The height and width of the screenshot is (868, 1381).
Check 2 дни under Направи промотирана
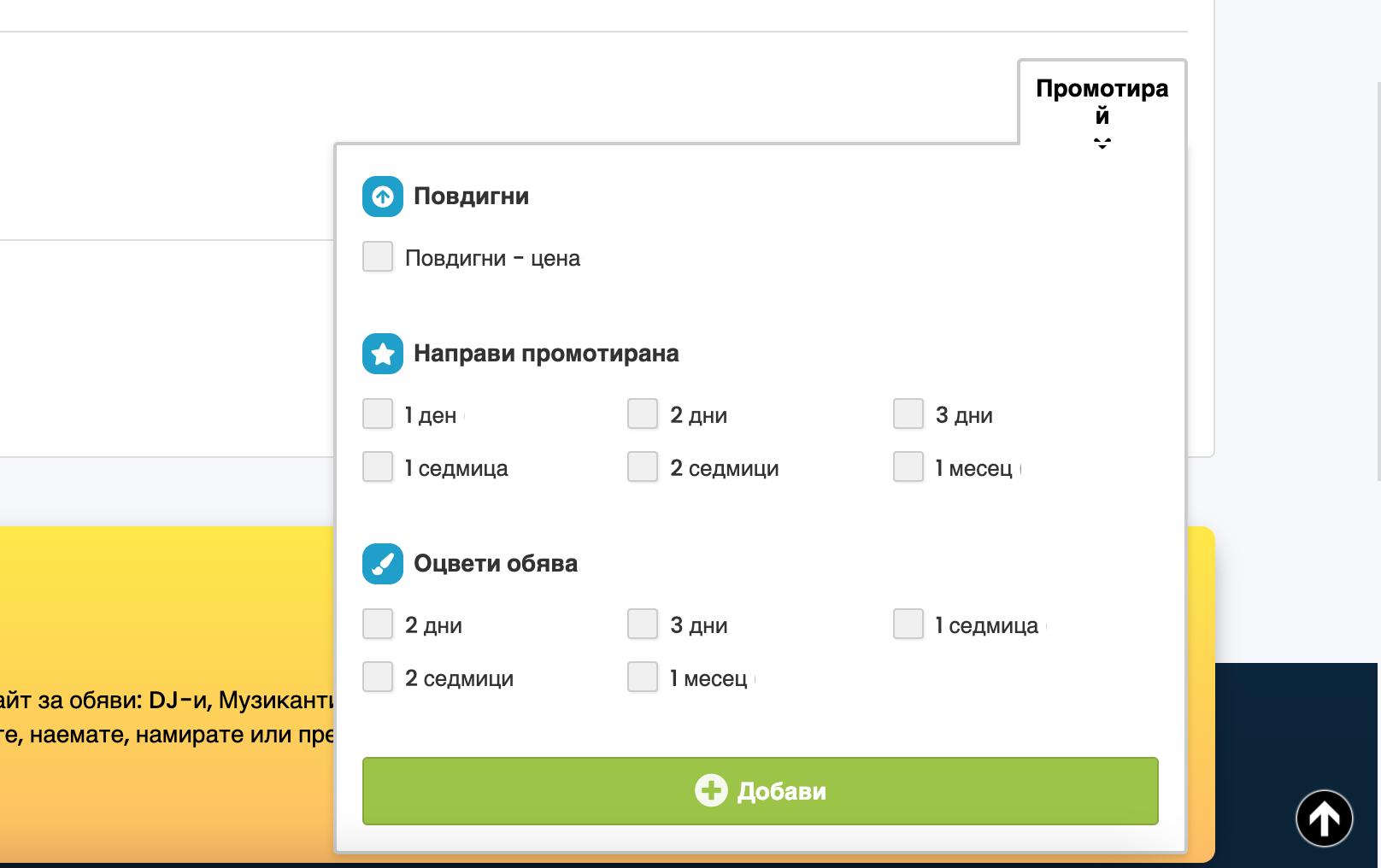tap(643, 413)
